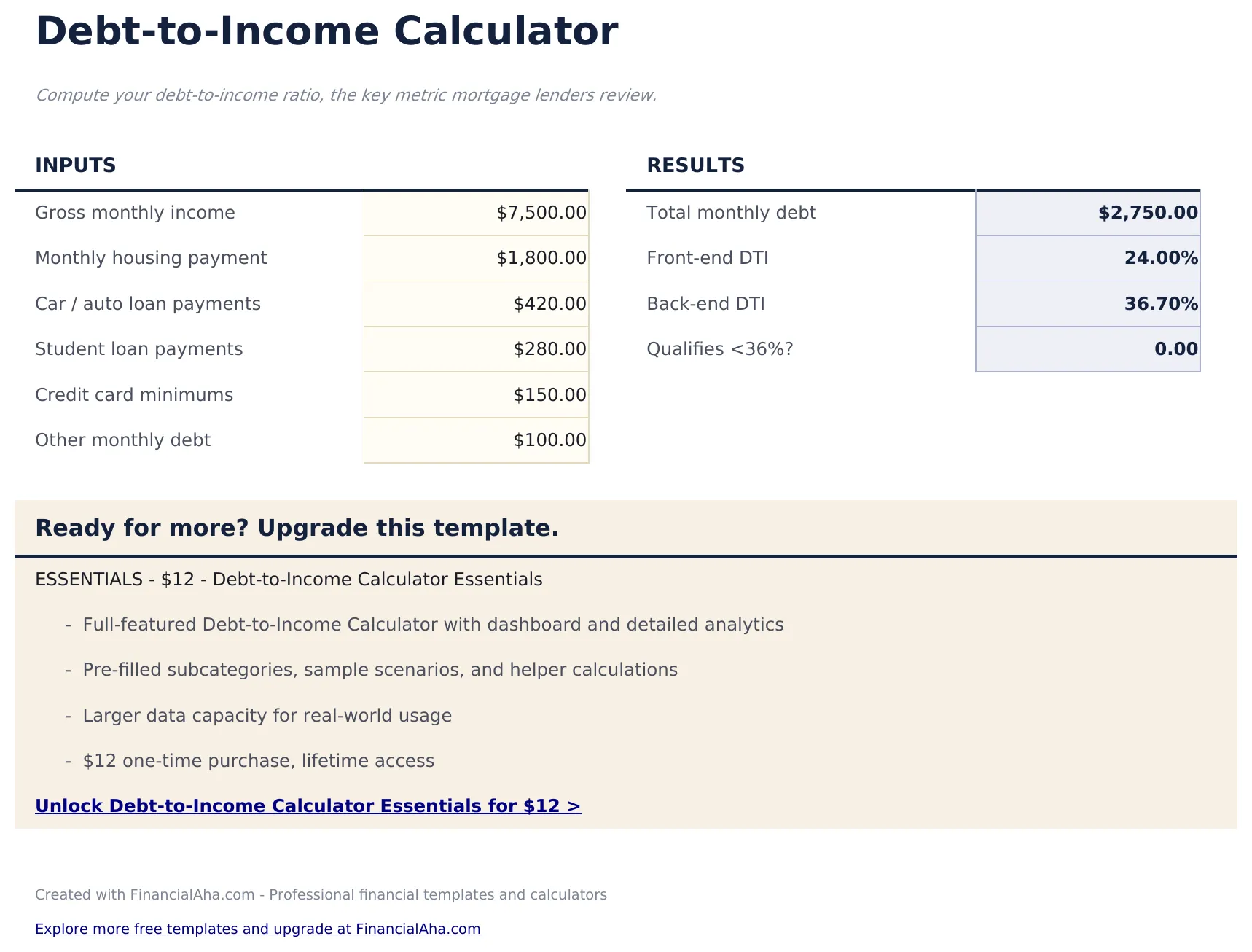1252x952 pixels.
Task: Select the Gross monthly income label
Action: pyautogui.click(x=136, y=212)
